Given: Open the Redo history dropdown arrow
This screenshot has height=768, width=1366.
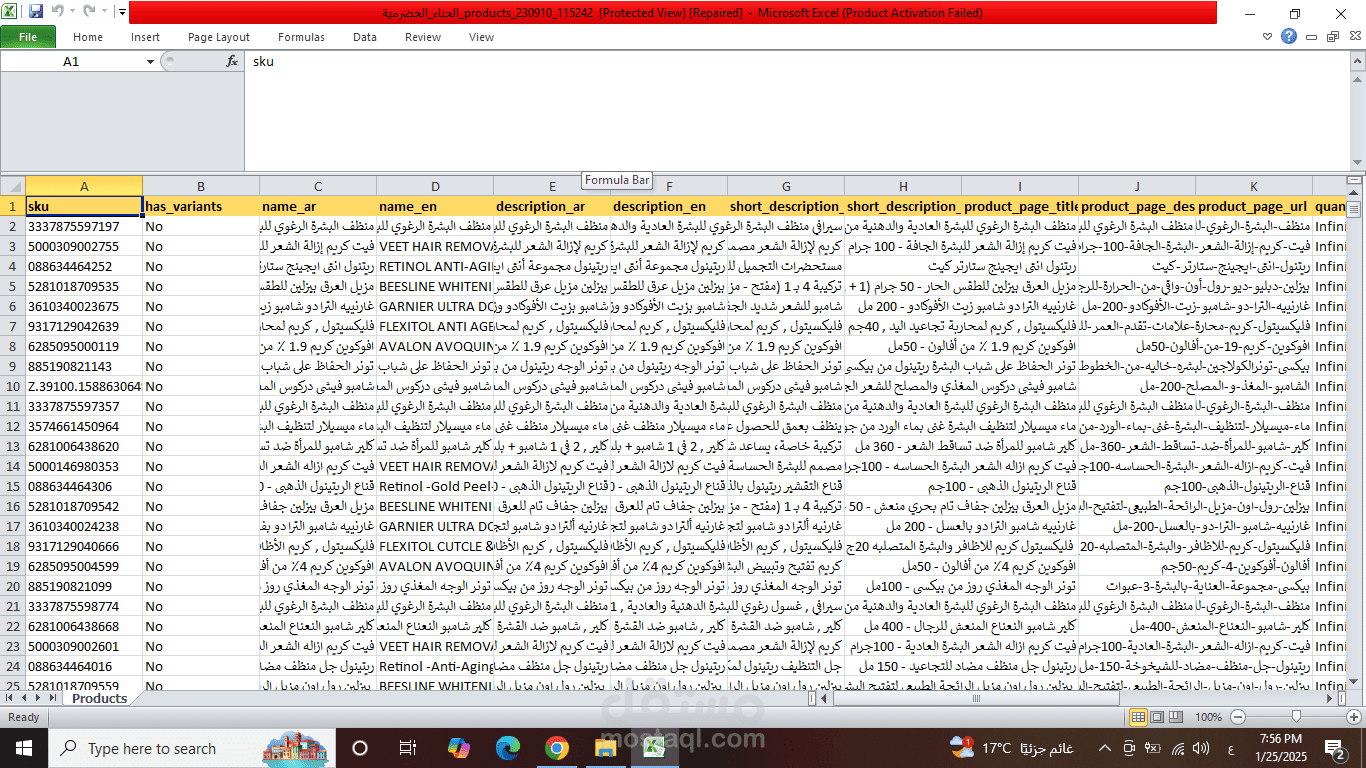Looking at the screenshot, I should pyautogui.click(x=104, y=12).
